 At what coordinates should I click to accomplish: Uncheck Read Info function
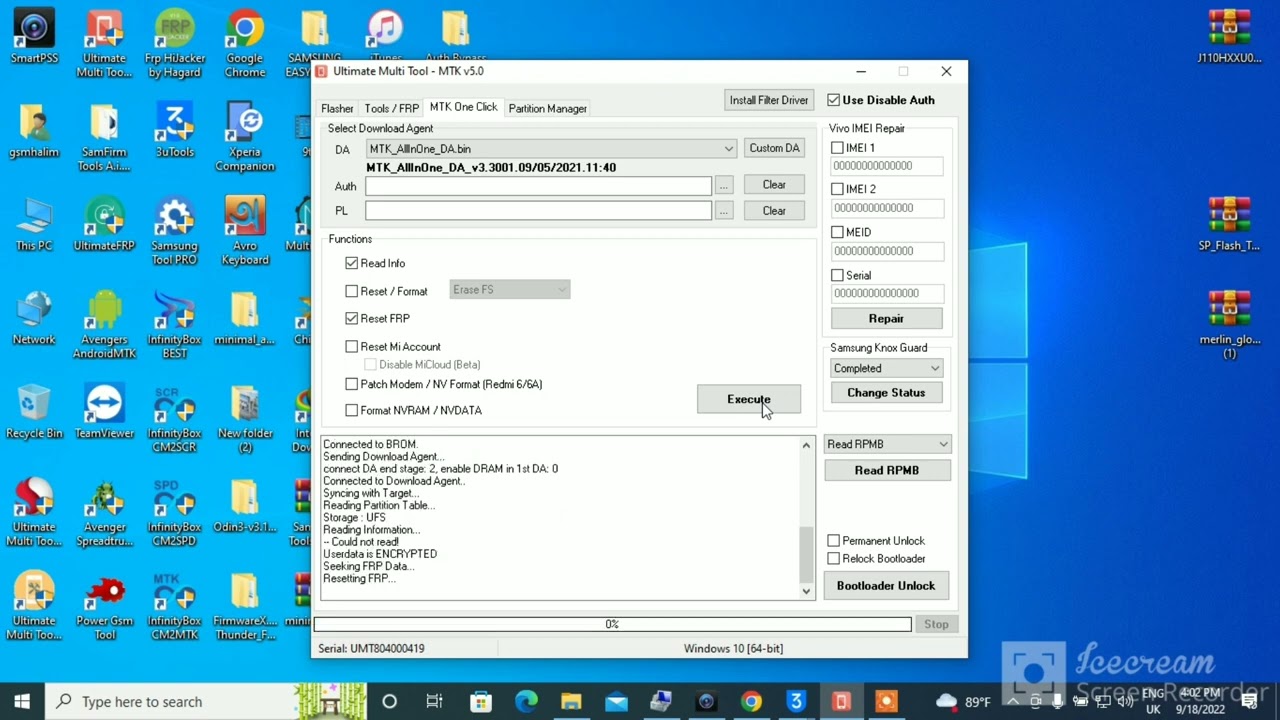click(x=351, y=263)
